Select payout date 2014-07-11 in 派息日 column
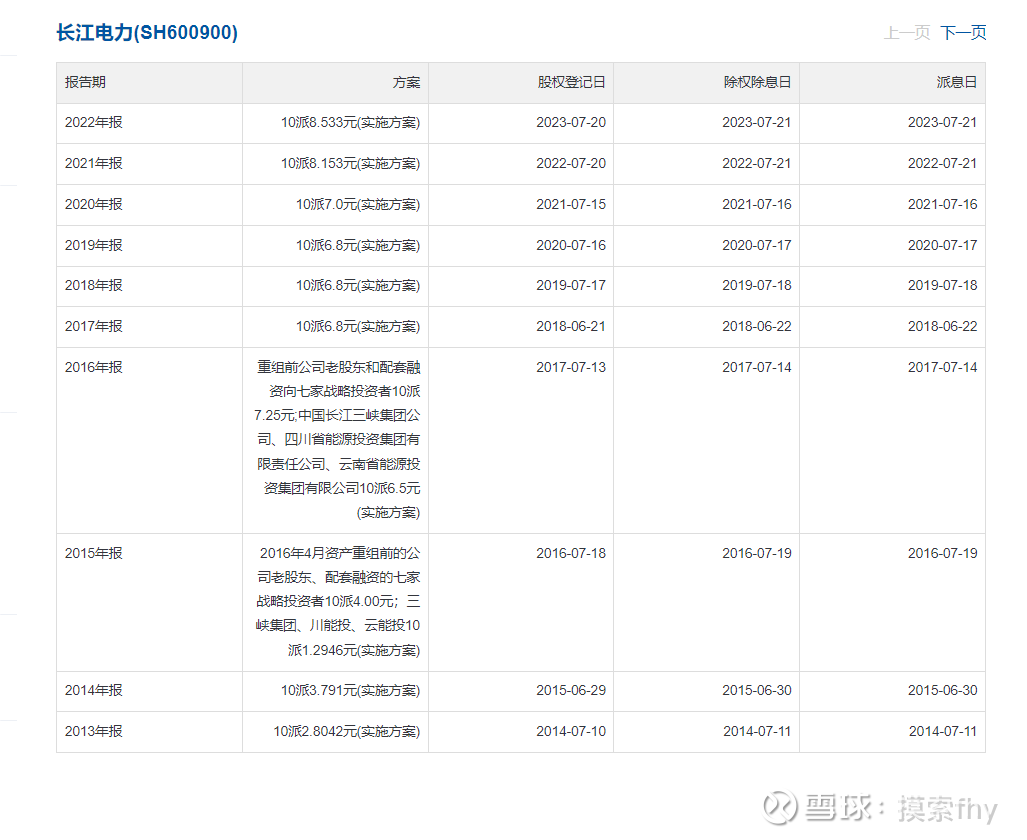The image size is (1027, 840). tap(943, 731)
